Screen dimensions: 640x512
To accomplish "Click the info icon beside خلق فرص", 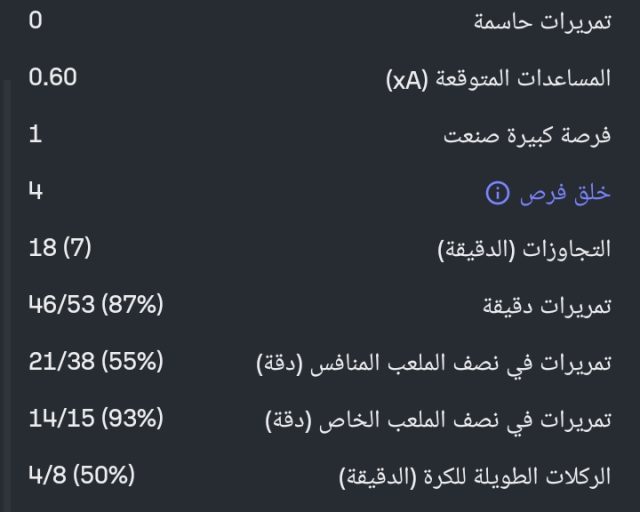I will coord(497,194).
